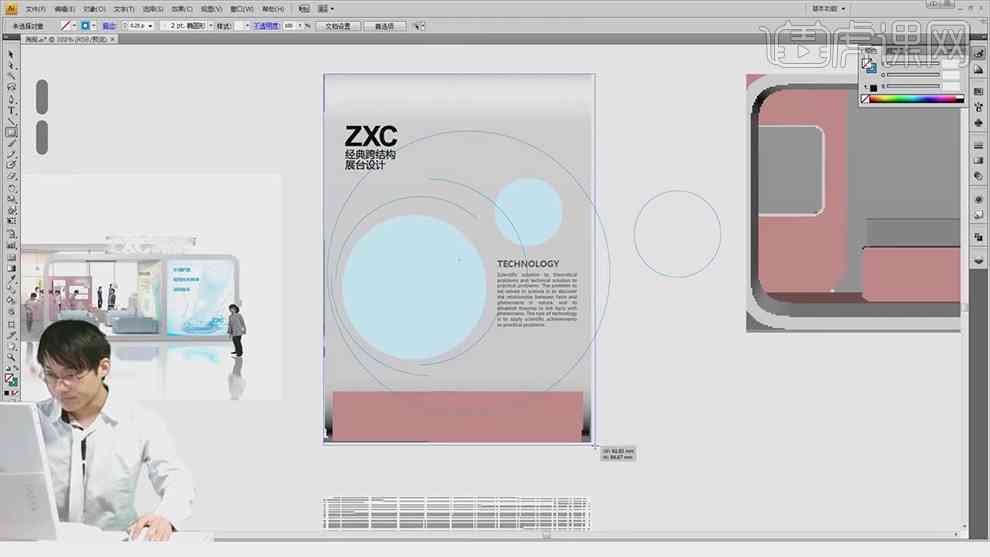Toggle fill and stroke box in toolbar

(x=11, y=380)
